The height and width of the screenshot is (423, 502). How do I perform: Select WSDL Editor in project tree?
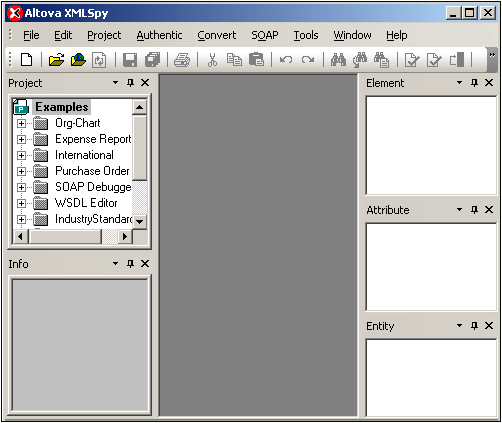[86, 203]
